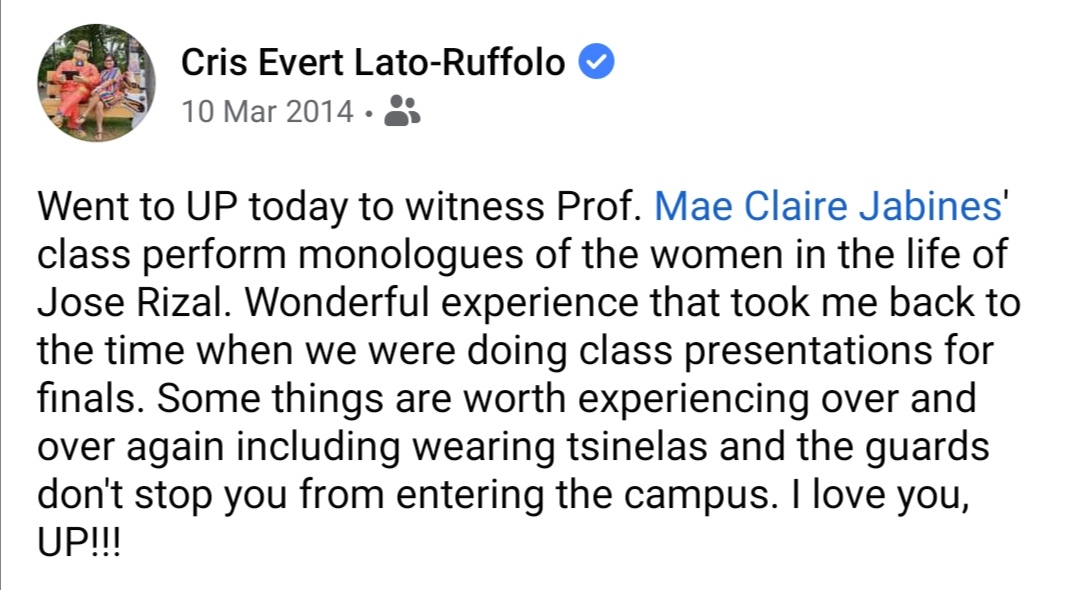This screenshot has height=590, width=1080.
Task: Open the tagged Mae Claire Jabines profile
Action: point(827,206)
